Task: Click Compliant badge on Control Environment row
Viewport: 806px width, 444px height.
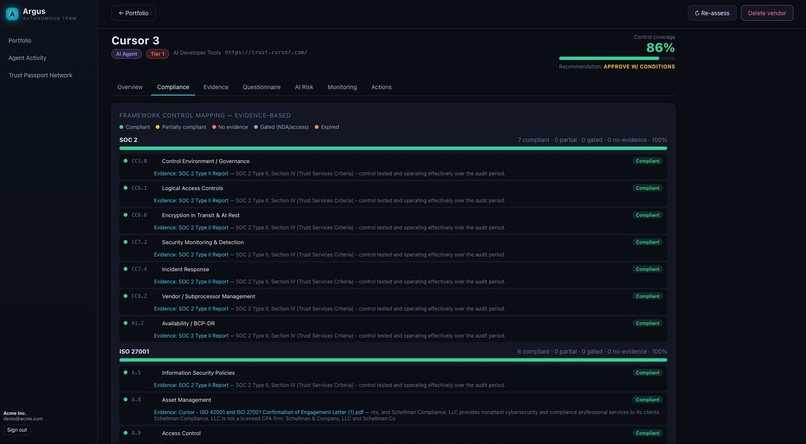Action: tap(648, 161)
